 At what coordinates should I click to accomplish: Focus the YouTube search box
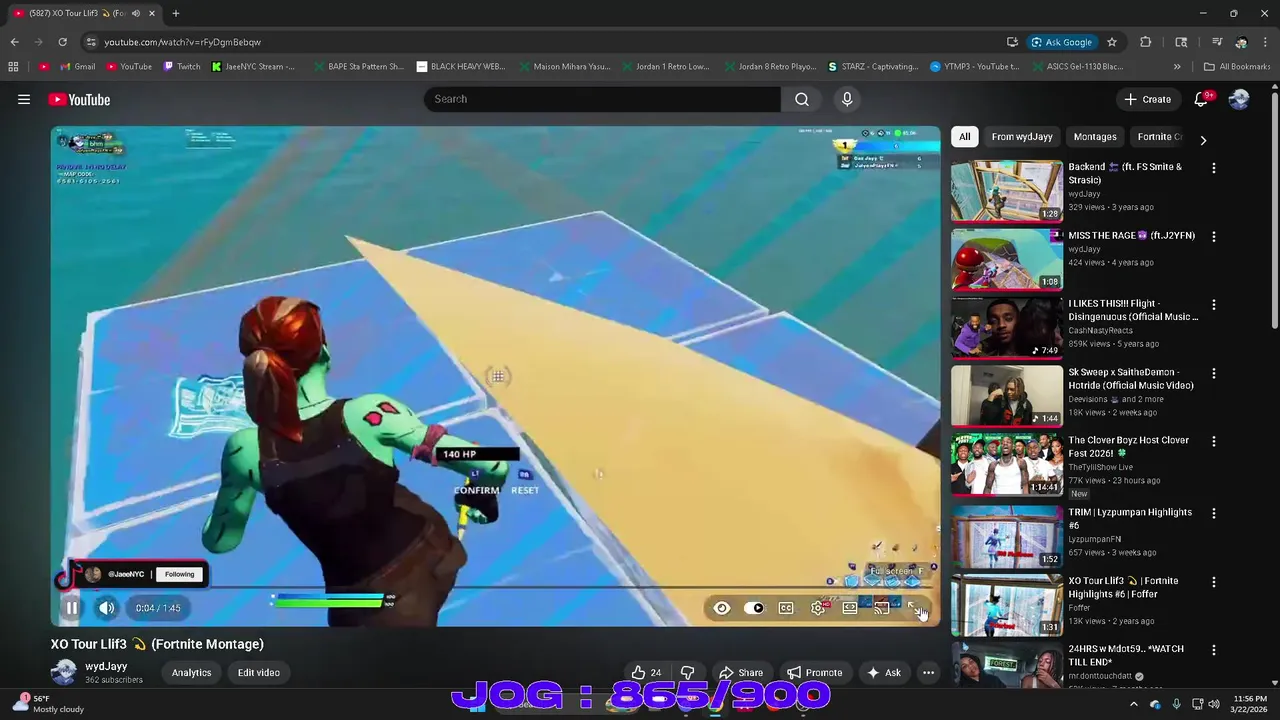coord(602,99)
